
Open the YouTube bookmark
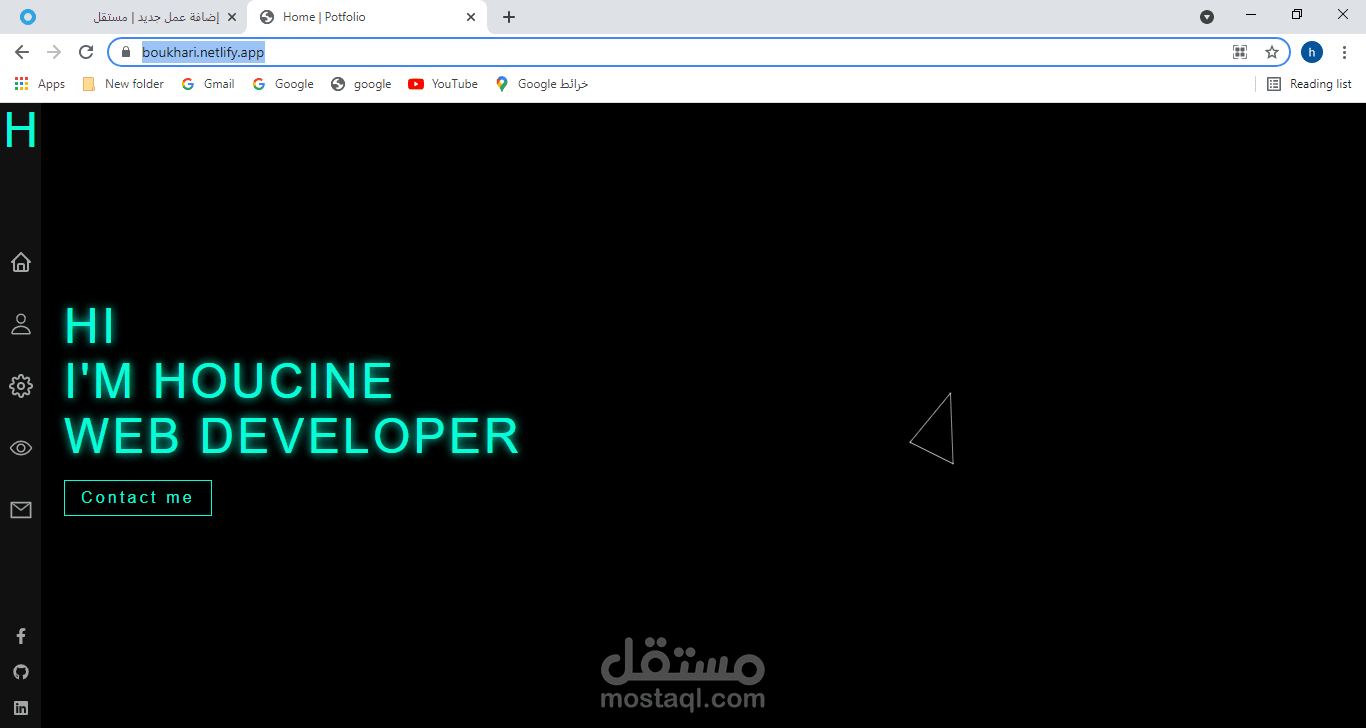click(x=442, y=84)
